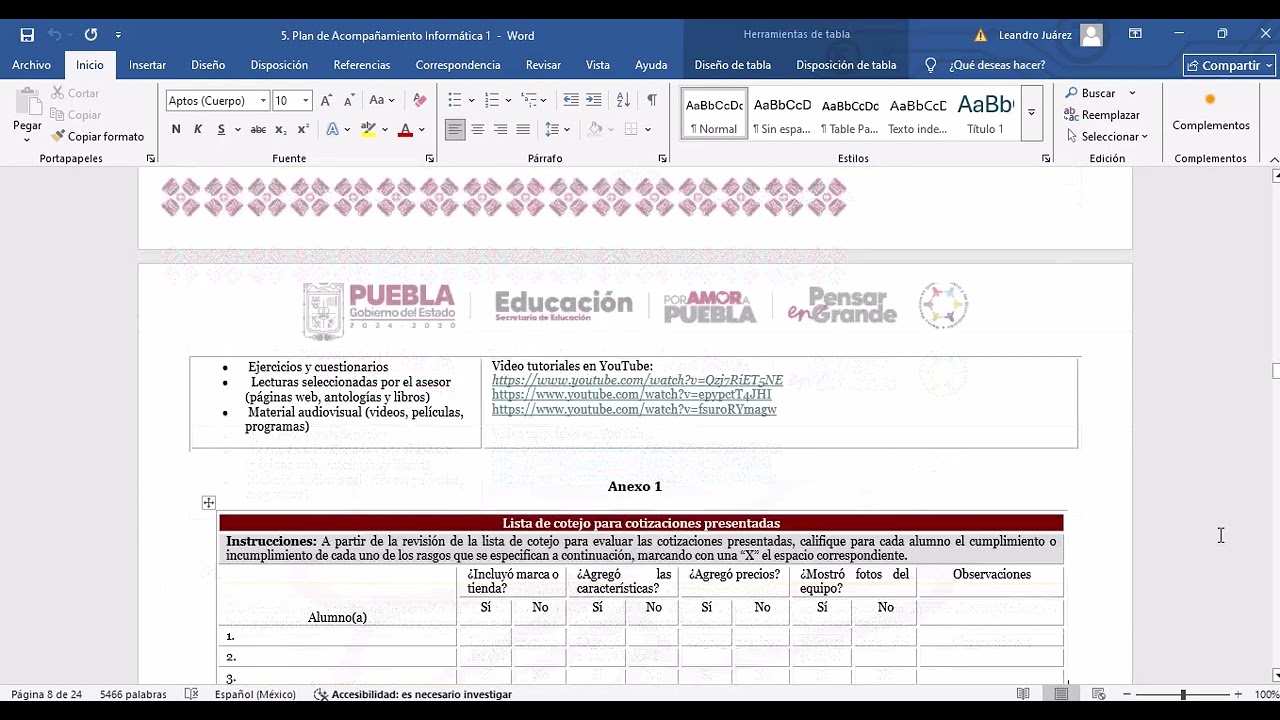The height and width of the screenshot is (720, 1280).
Task: Increase indent icon in Párrafo group
Action: (x=594, y=100)
